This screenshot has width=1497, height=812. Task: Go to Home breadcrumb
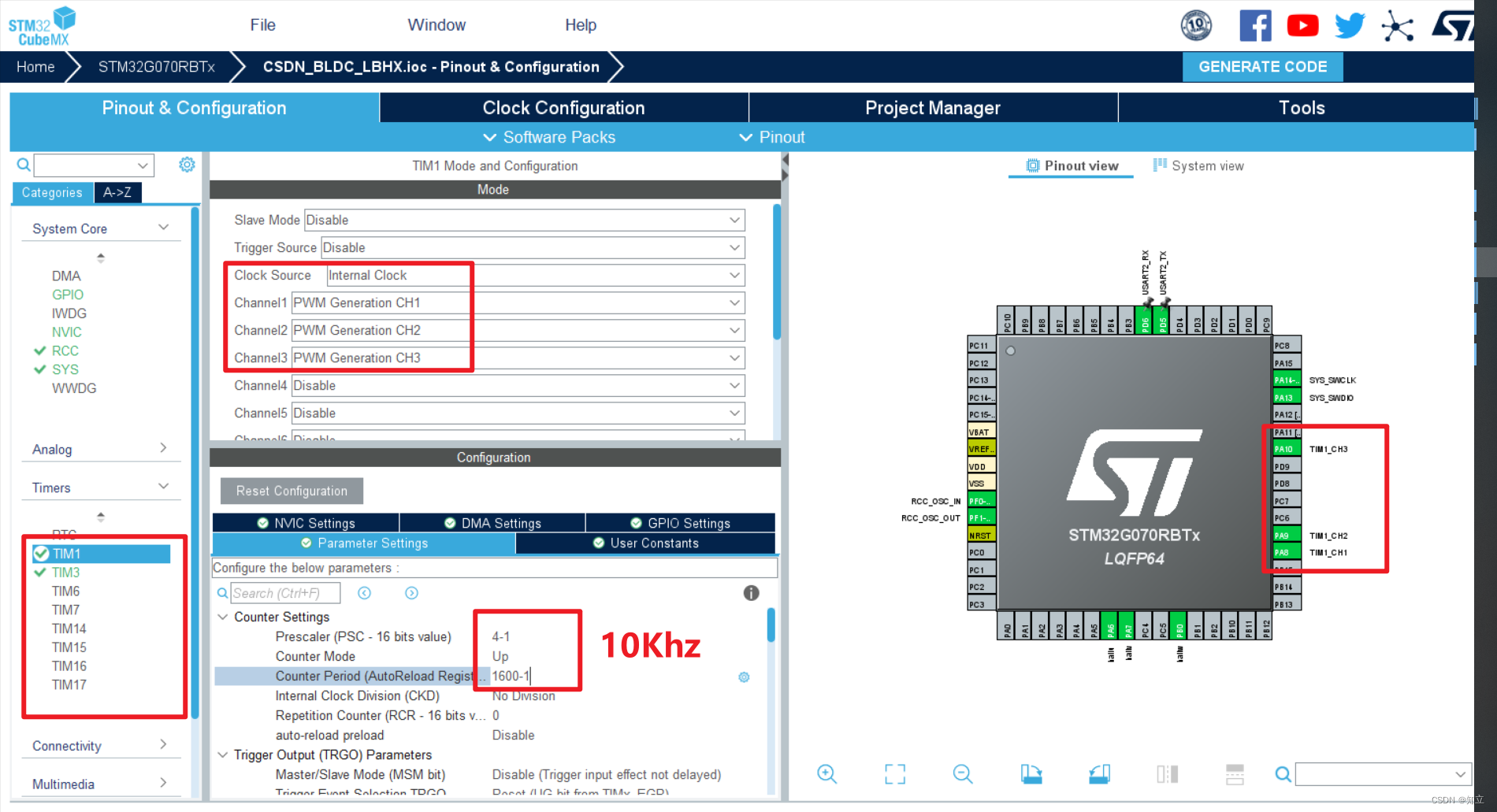pyautogui.click(x=35, y=67)
